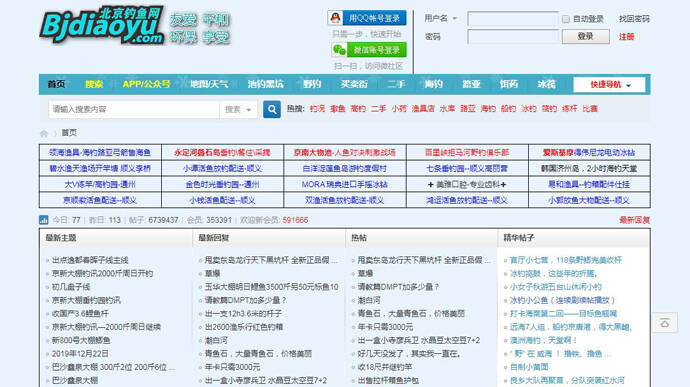Open latest reply 年卡只需3000元
Screen dimensions: 690x387
(232, 367)
